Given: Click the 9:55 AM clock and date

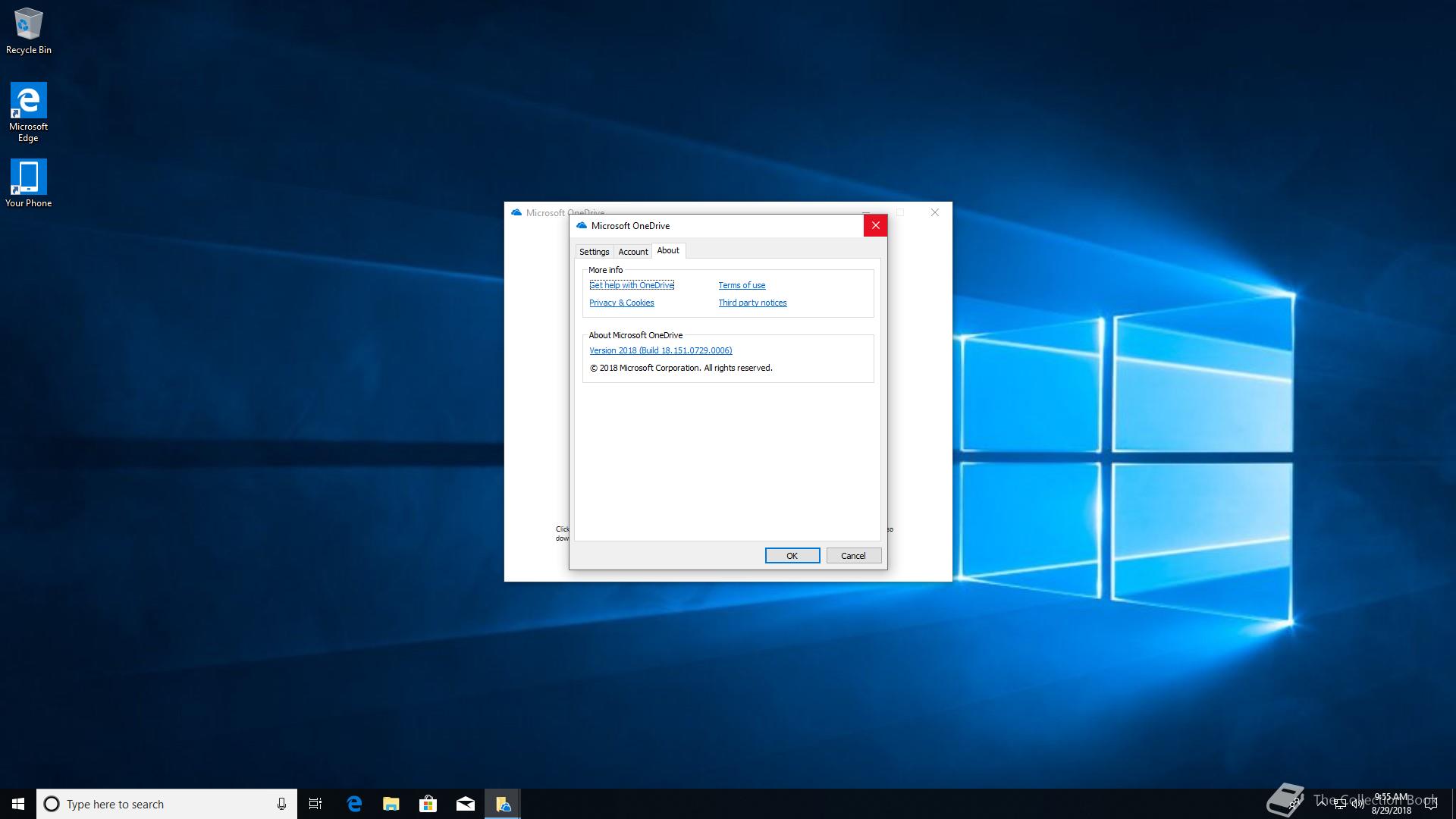Looking at the screenshot, I should pyautogui.click(x=1391, y=804).
